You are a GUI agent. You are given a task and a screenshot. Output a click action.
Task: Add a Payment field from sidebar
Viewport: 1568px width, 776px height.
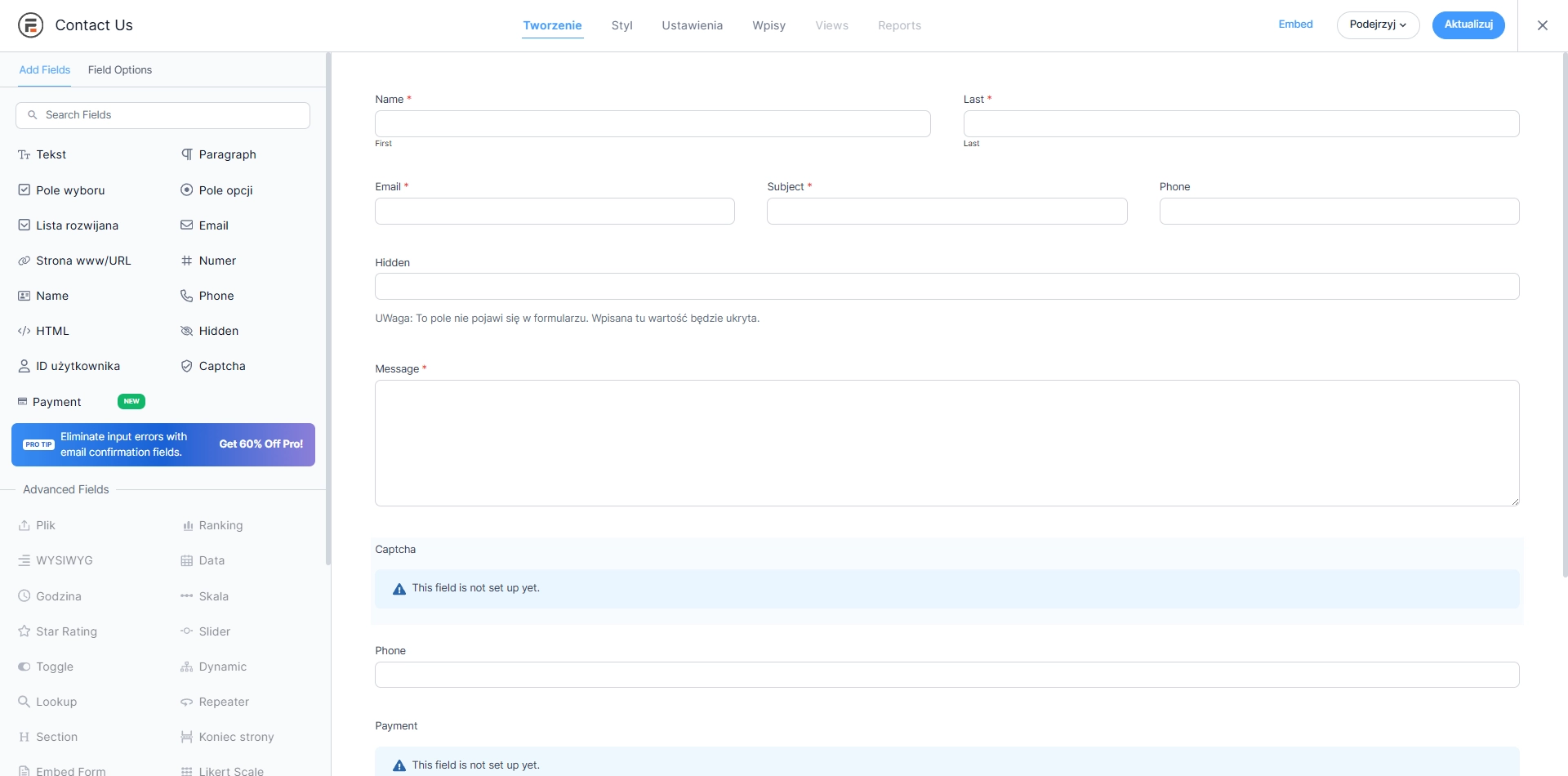point(50,402)
